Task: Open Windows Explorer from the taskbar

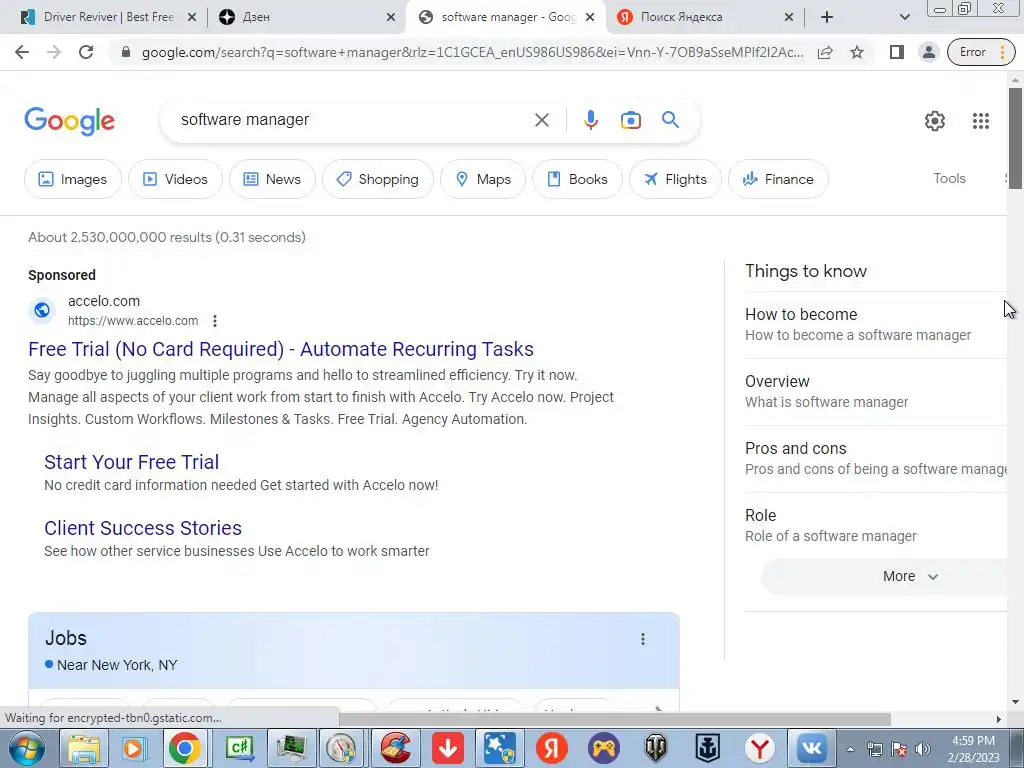Action: (84, 748)
